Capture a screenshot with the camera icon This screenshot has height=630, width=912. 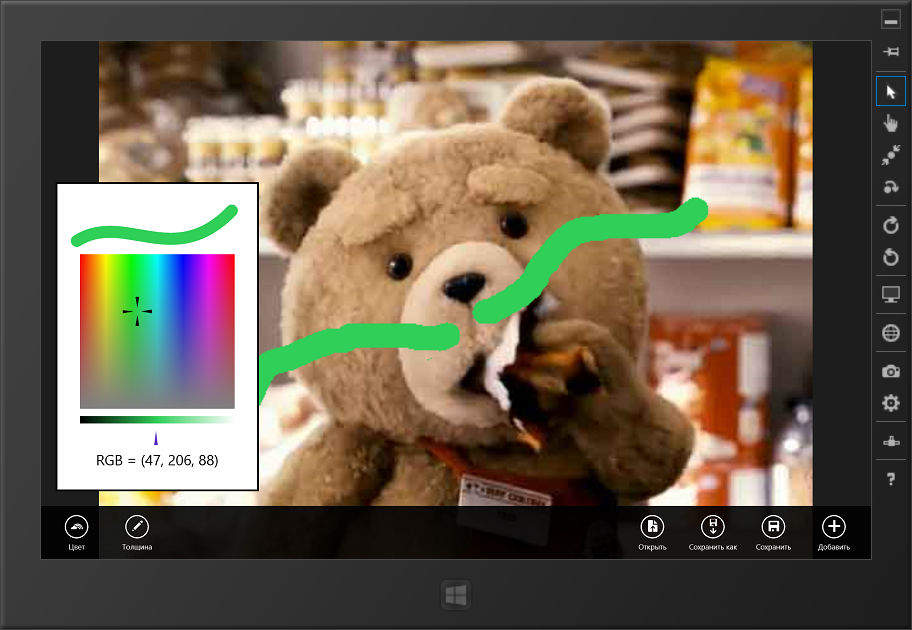point(890,371)
